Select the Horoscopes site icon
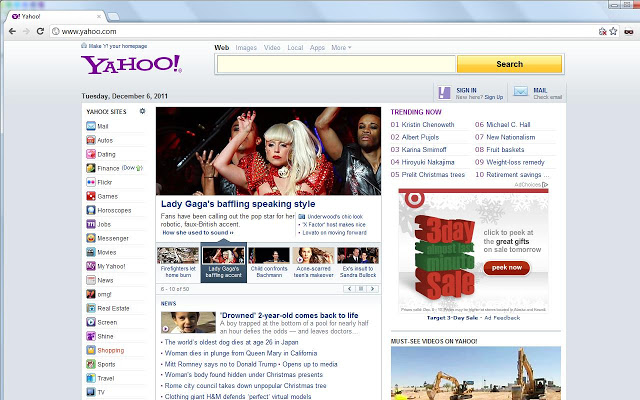The image size is (640, 400). pyautogui.click(x=91, y=210)
